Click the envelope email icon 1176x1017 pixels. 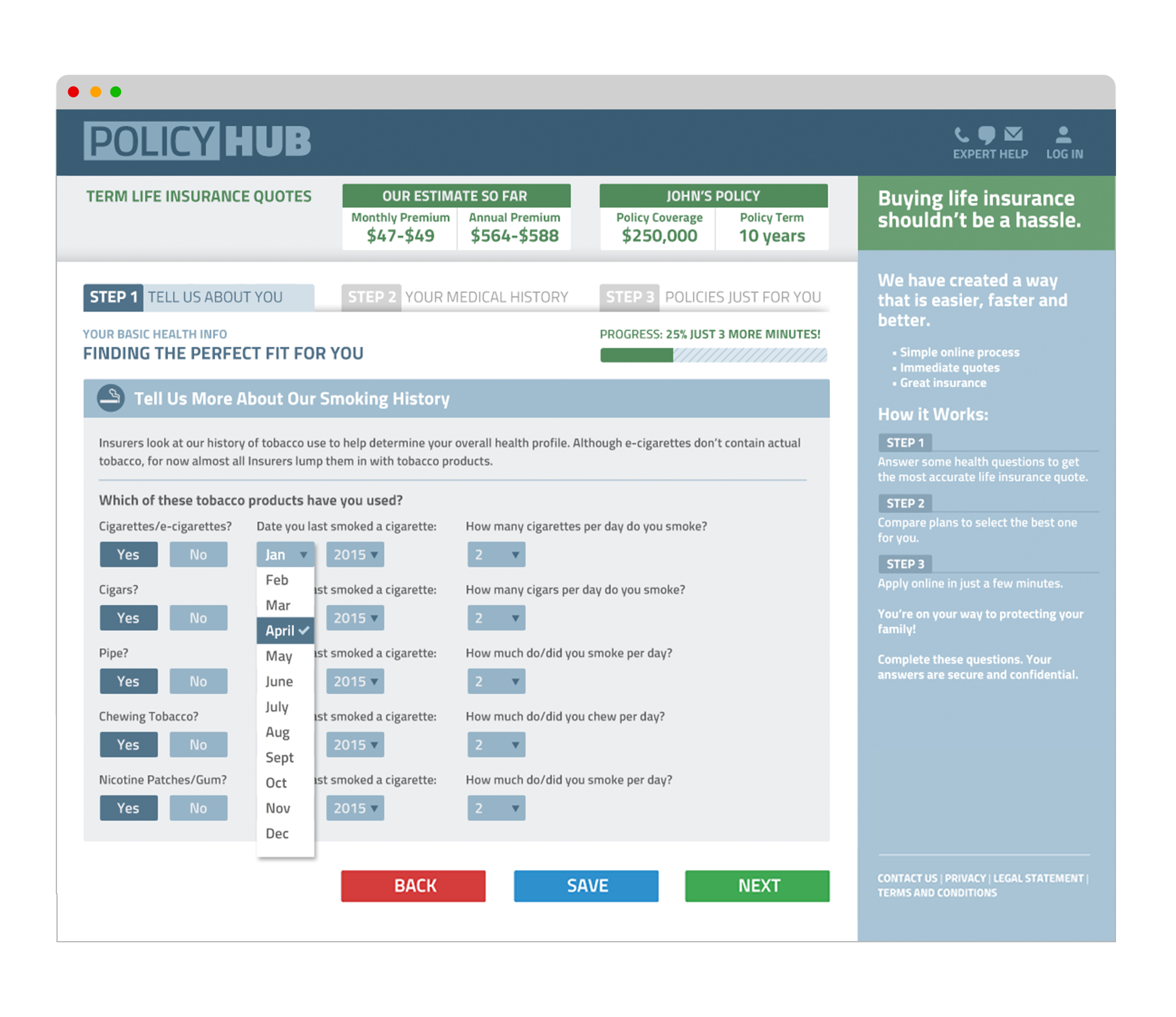click(x=1013, y=135)
